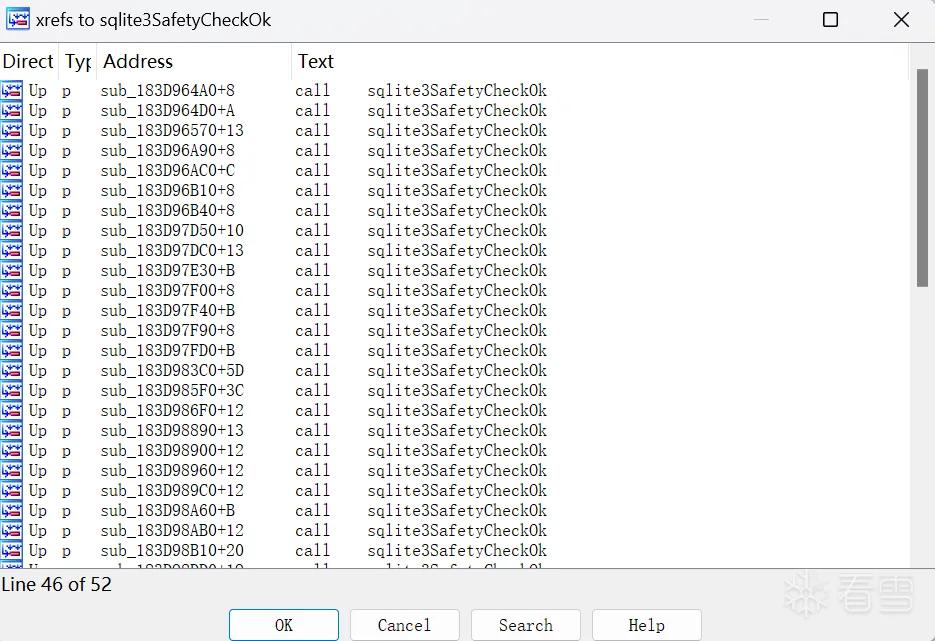Select address sub_183D96B40+8
The height and width of the screenshot is (641, 935).
168,210
